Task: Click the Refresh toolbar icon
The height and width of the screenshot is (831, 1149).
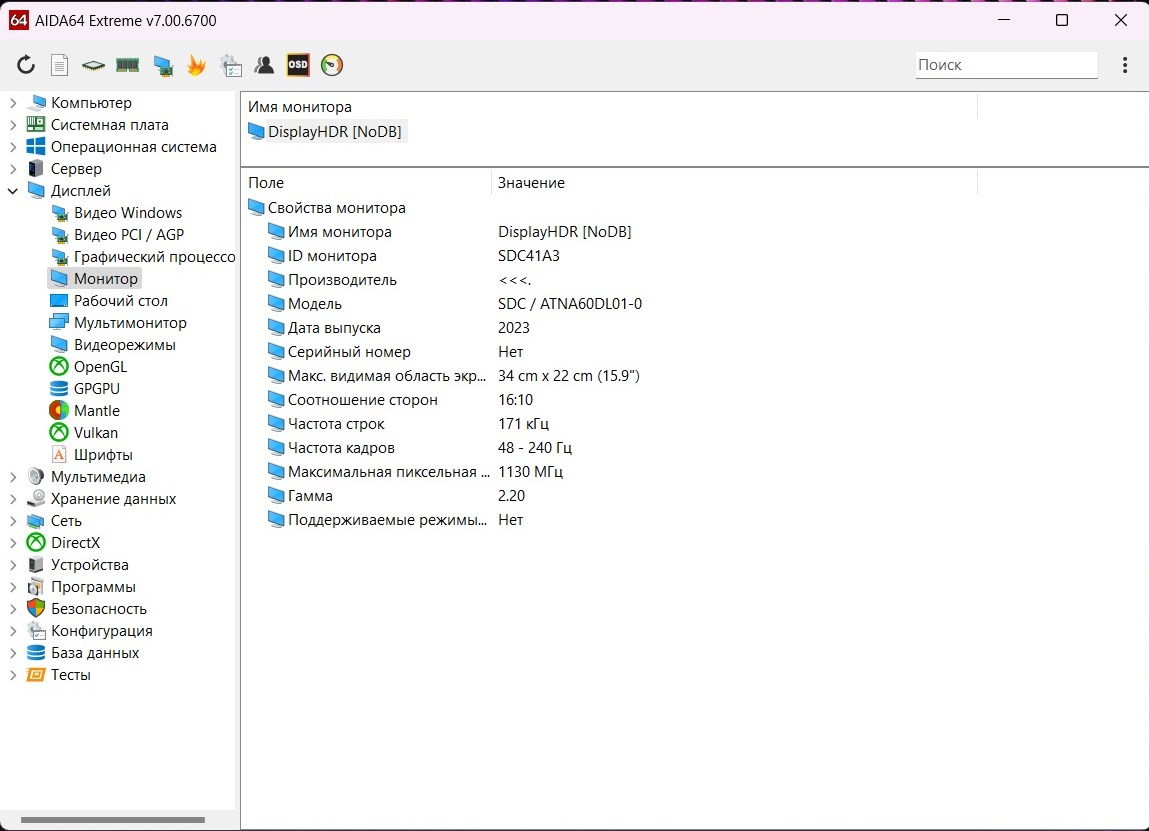Action: (26, 65)
